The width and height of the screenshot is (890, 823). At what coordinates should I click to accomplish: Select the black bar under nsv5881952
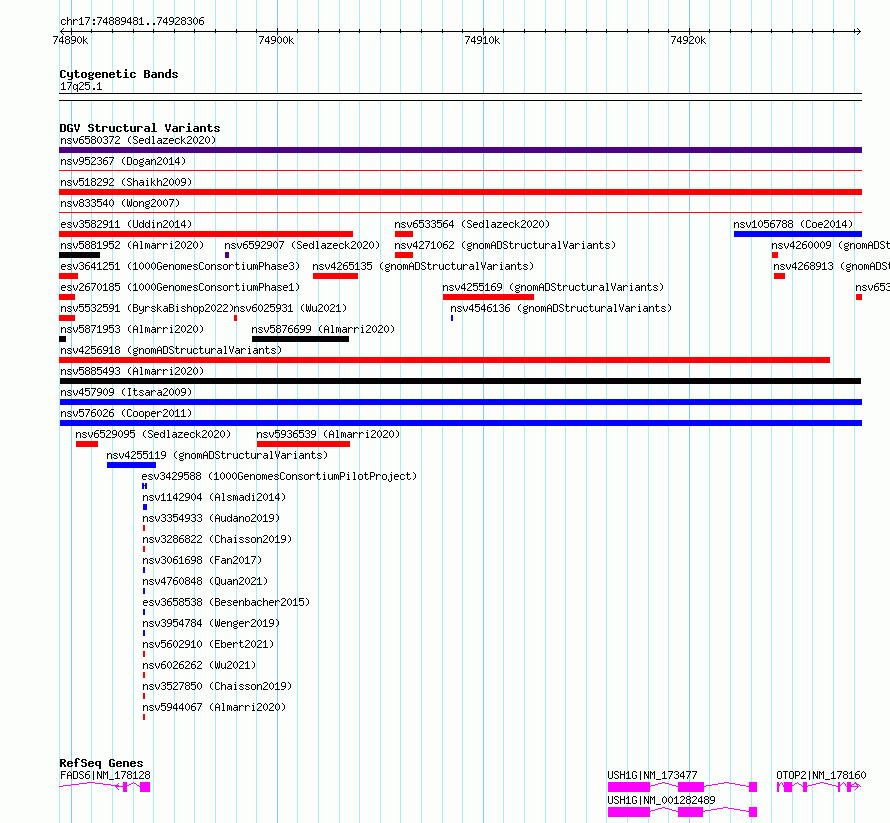(x=79, y=255)
